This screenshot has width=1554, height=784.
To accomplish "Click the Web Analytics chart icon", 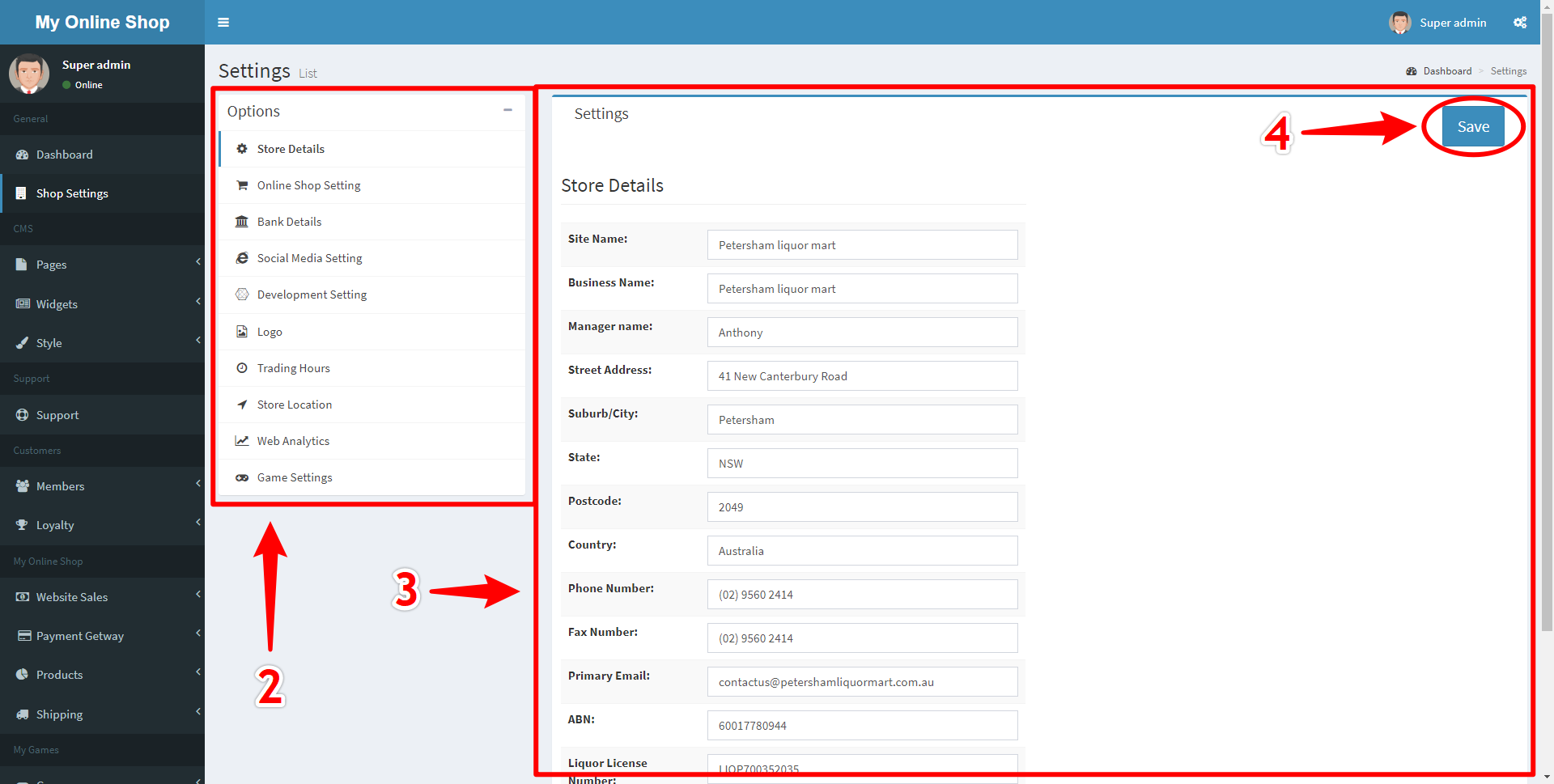I will coord(242,441).
